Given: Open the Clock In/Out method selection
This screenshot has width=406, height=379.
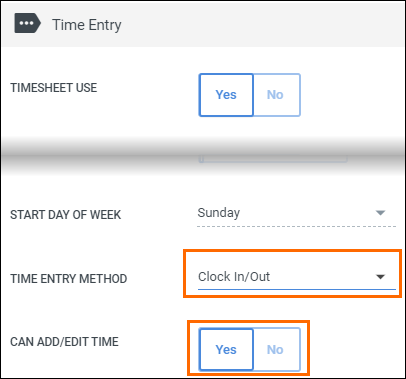Looking at the screenshot, I should click(x=297, y=277).
